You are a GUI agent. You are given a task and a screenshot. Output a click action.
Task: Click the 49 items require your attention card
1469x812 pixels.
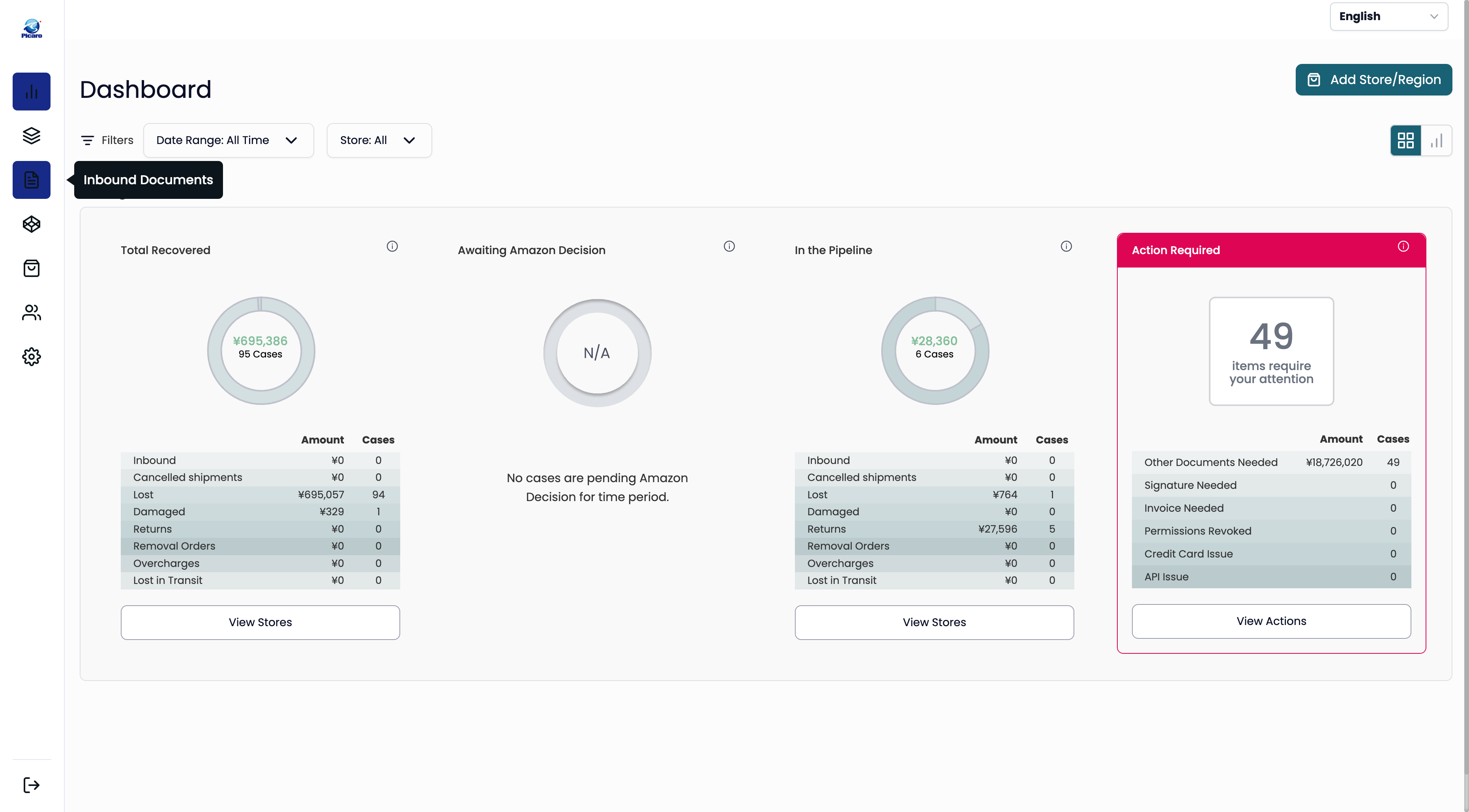(x=1271, y=351)
